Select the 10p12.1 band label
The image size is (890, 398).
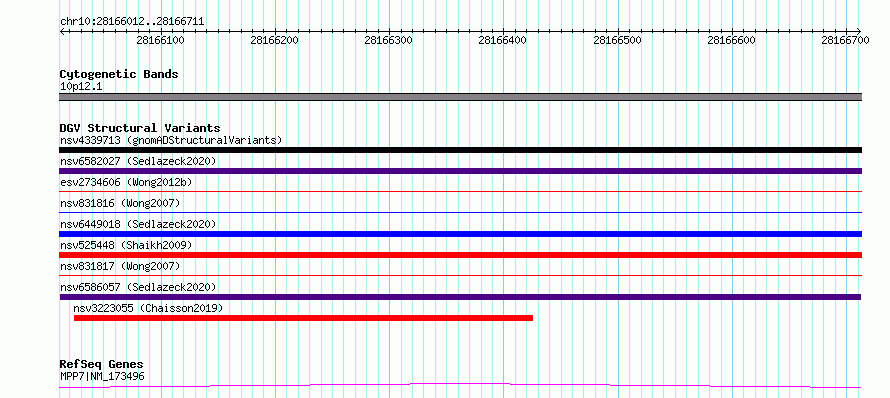coord(81,87)
